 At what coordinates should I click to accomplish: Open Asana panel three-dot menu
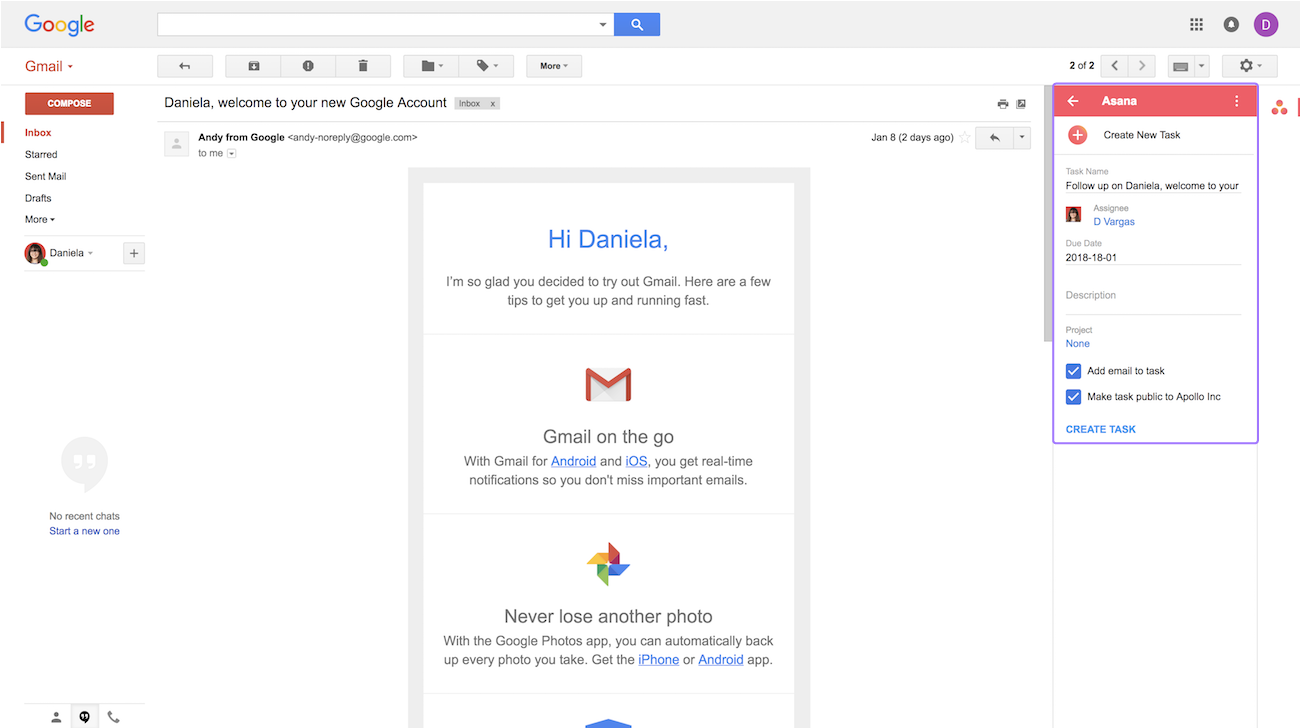(1237, 101)
